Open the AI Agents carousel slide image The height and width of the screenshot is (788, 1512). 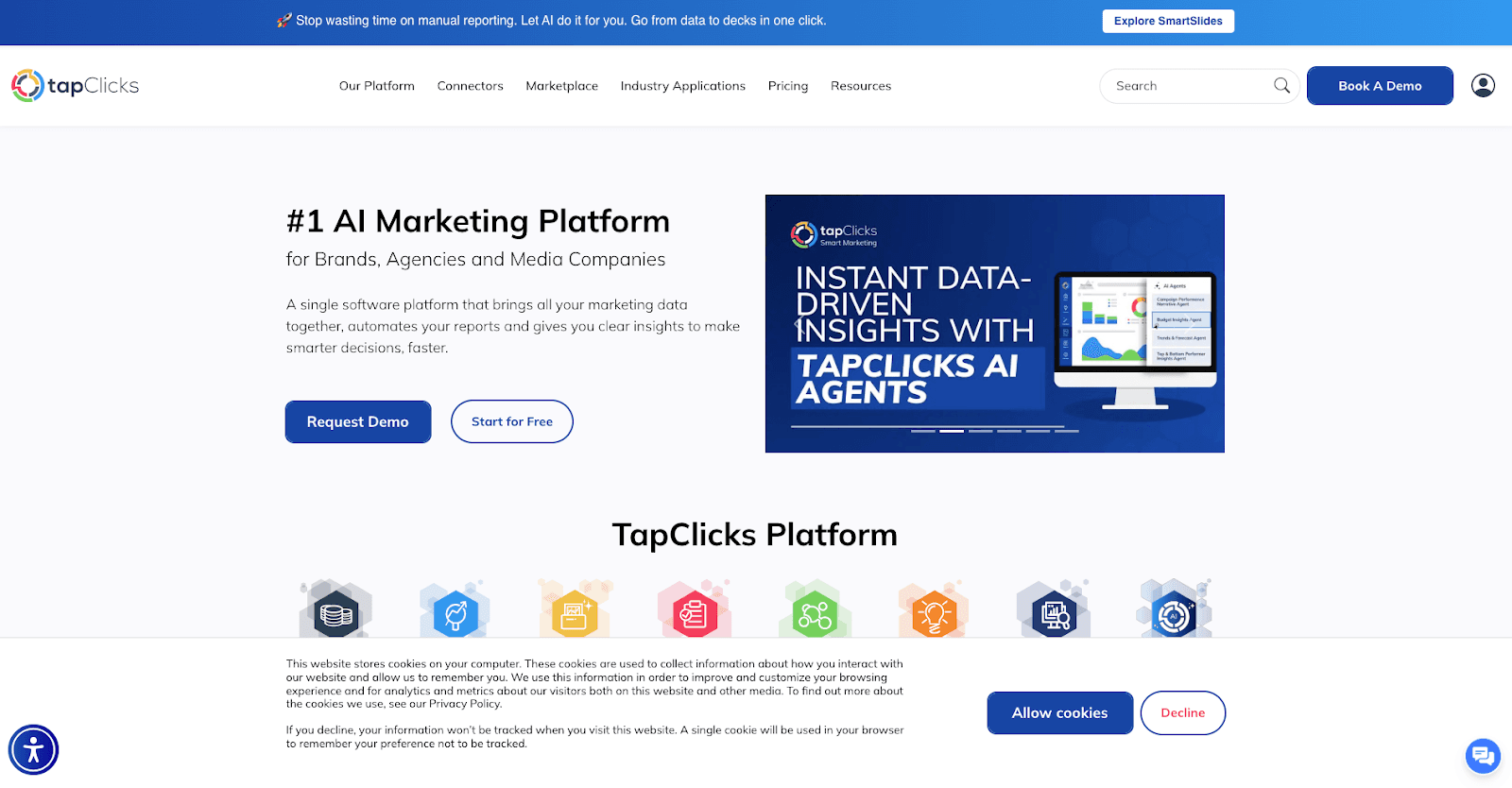coord(995,323)
